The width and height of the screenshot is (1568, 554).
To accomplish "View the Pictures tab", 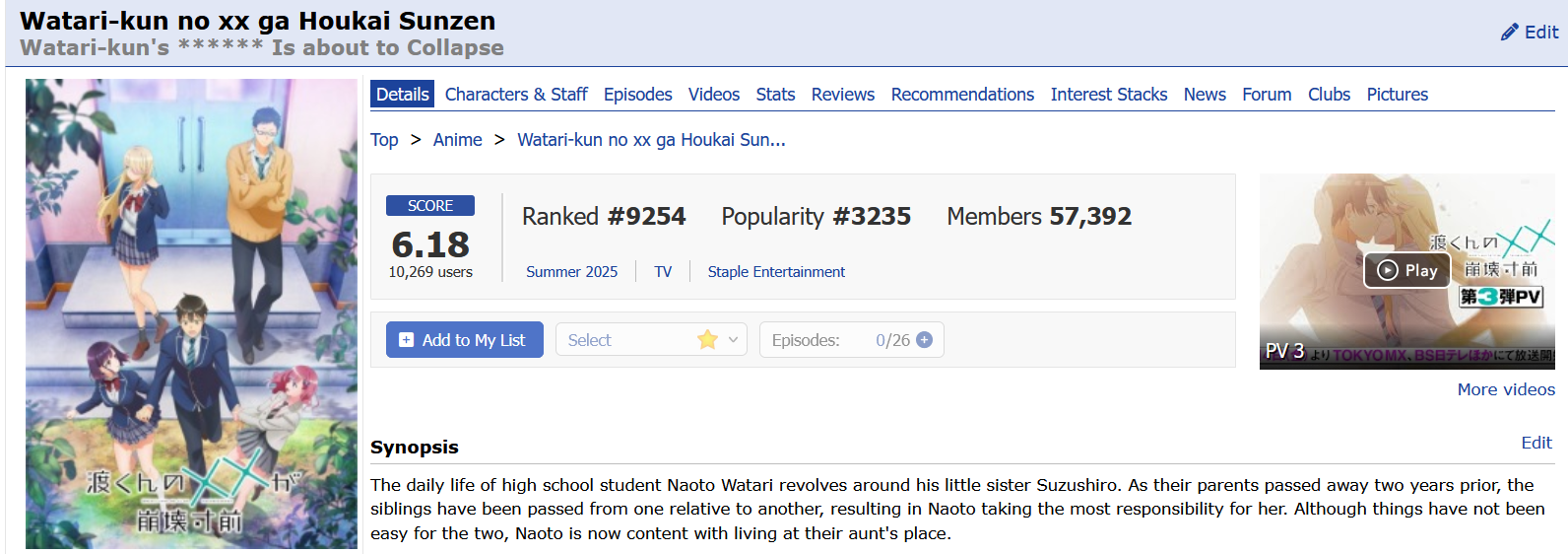I will (1397, 95).
